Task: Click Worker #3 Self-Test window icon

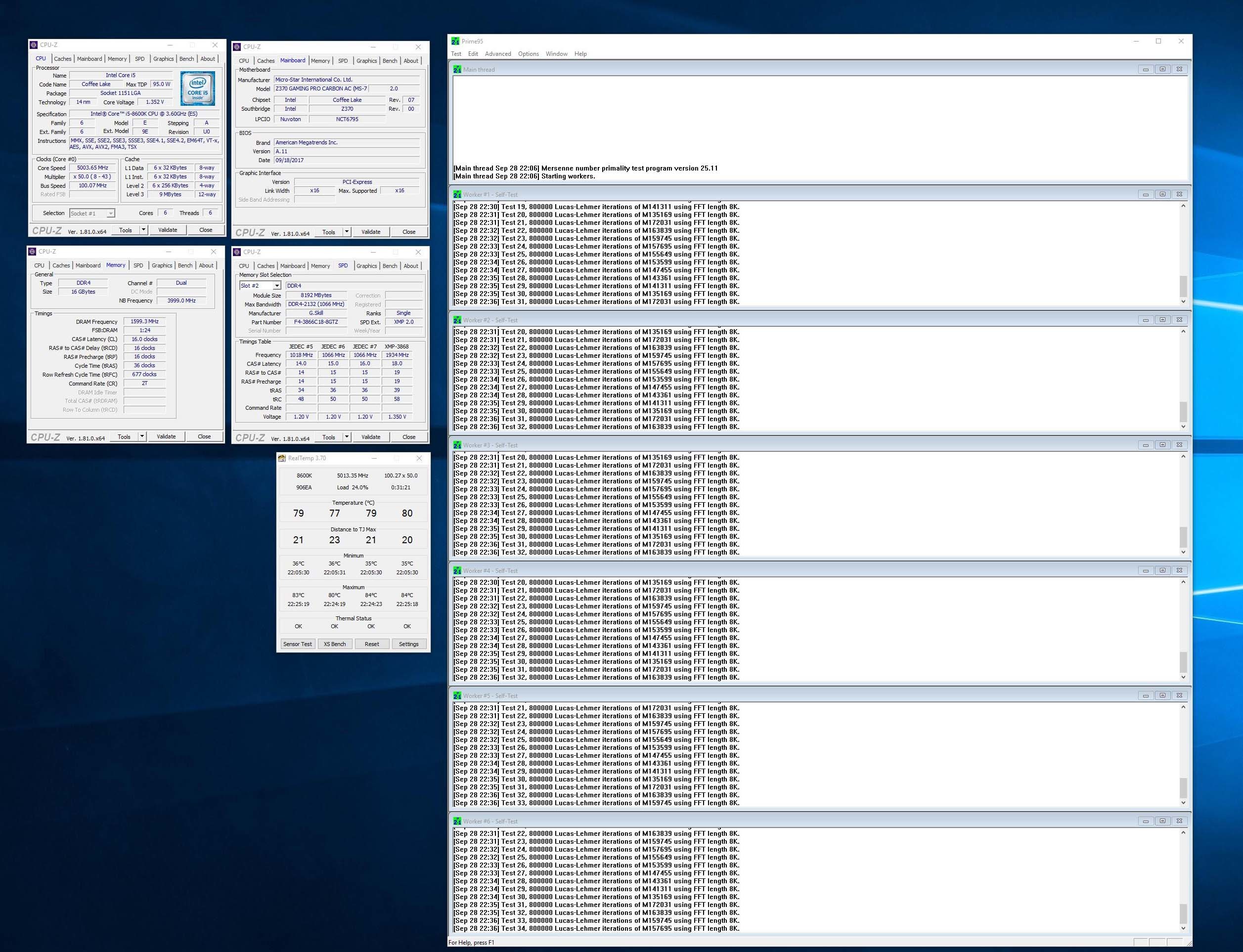Action: point(457,445)
